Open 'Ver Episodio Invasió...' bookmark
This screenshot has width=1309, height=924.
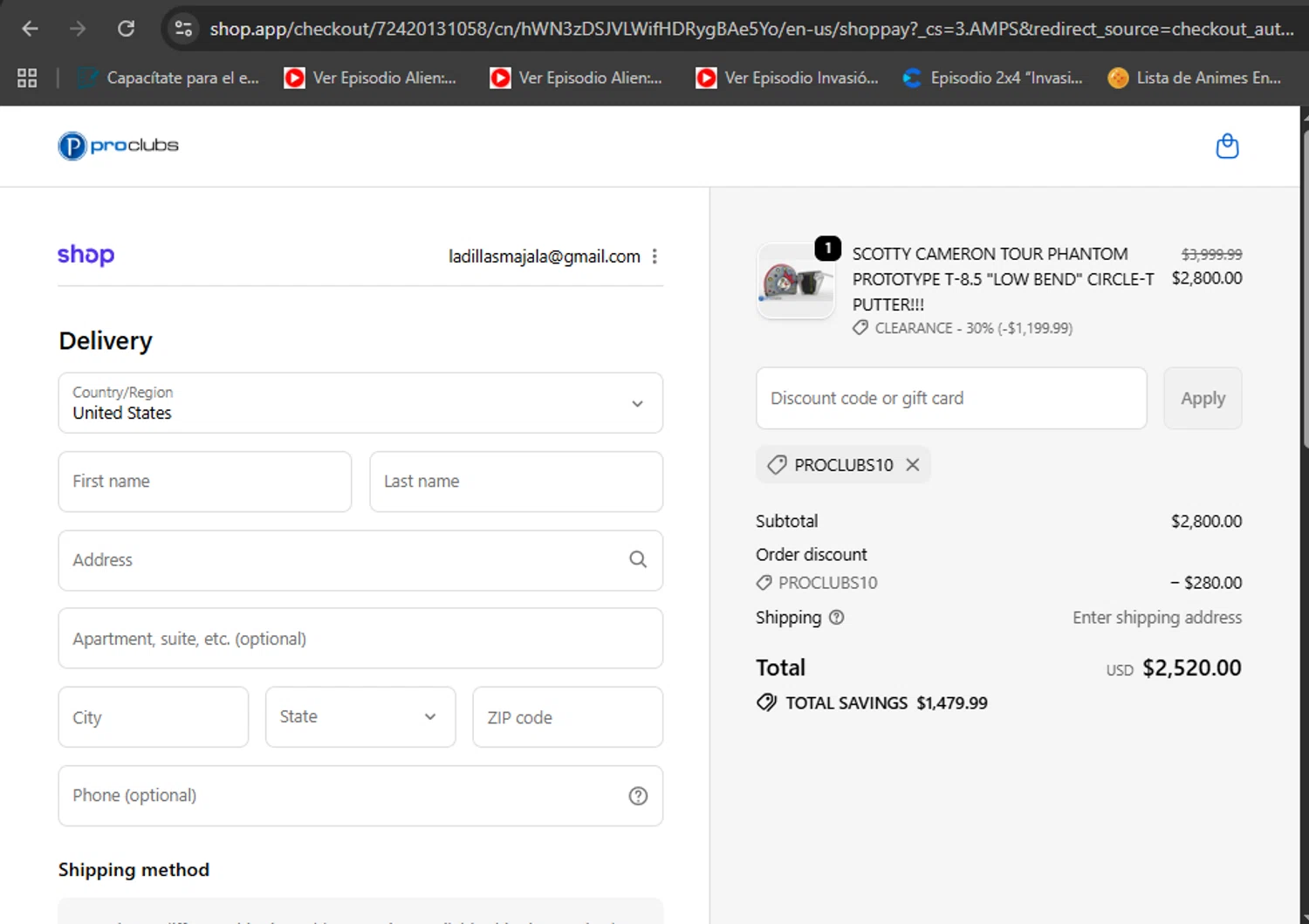pyautogui.click(x=787, y=78)
